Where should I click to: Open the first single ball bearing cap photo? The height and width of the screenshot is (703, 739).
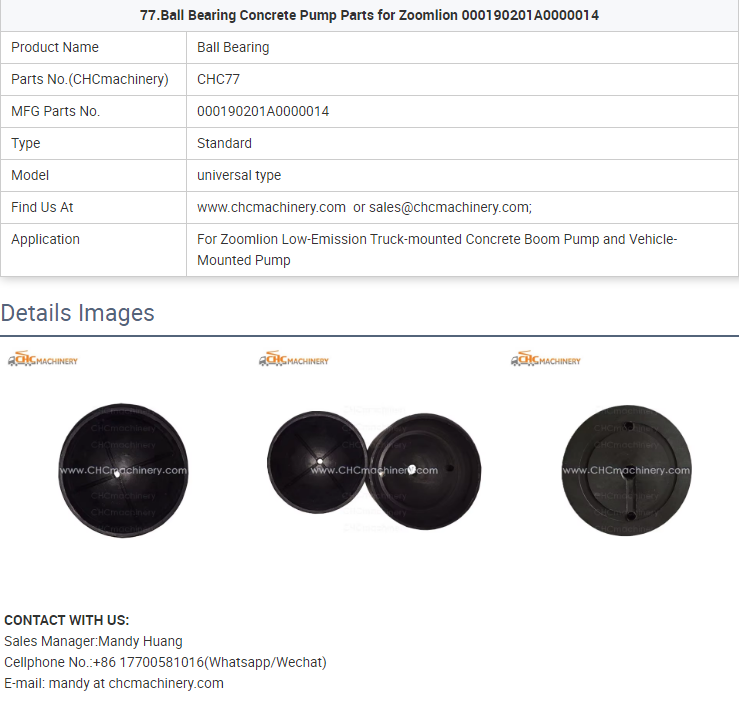coord(123,470)
